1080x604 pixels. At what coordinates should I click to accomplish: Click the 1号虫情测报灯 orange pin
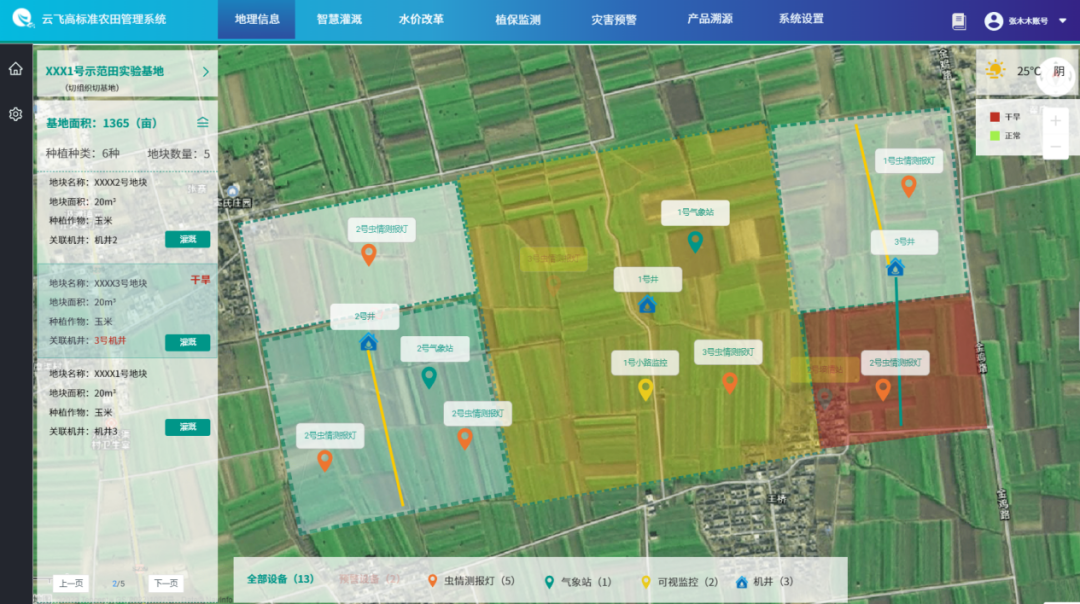[x=908, y=186]
